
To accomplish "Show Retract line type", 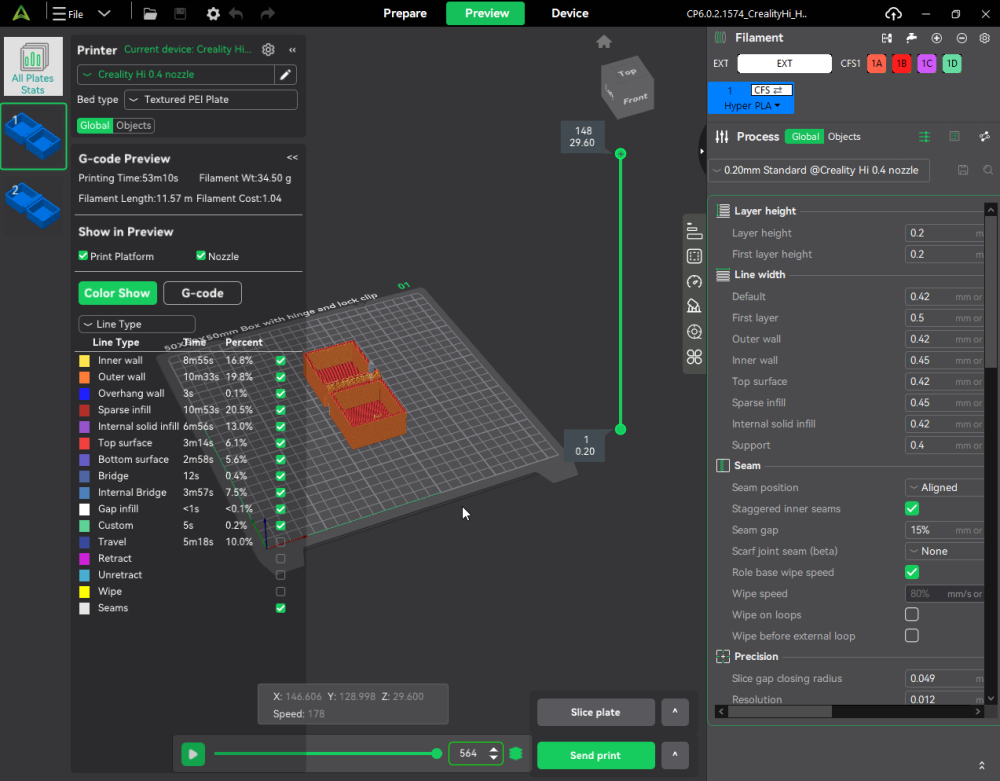I will coord(281,558).
